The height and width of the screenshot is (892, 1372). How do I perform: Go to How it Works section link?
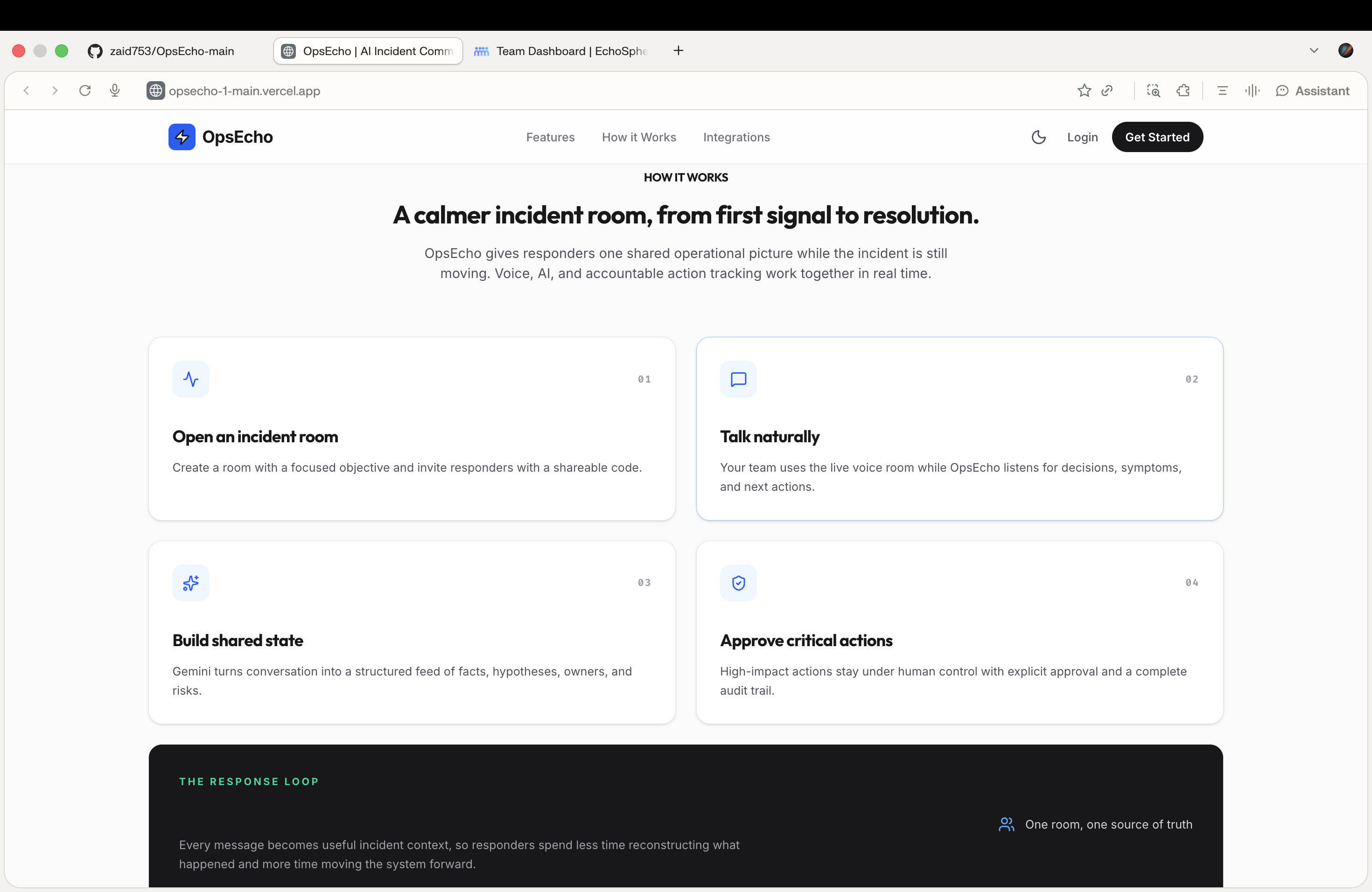[639, 137]
